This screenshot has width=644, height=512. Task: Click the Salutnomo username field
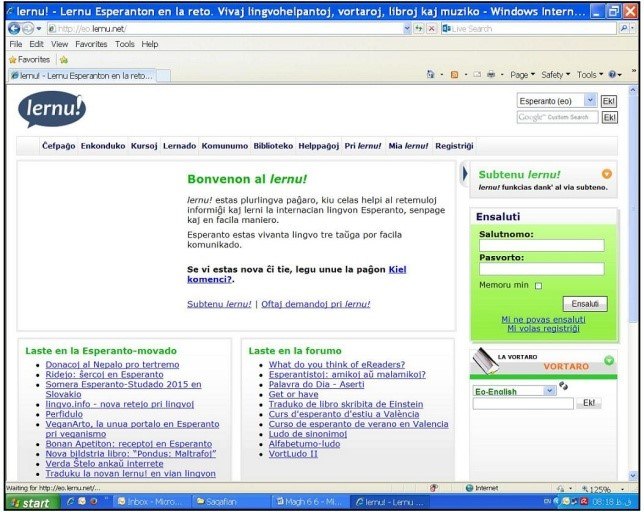click(x=541, y=246)
